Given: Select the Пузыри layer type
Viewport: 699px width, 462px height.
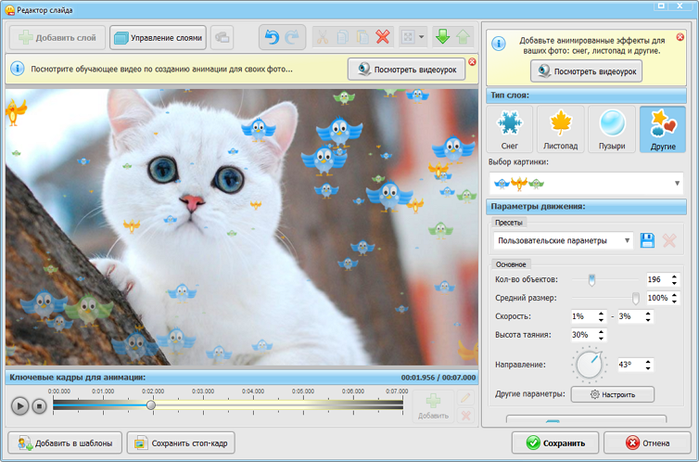Looking at the screenshot, I should click(x=612, y=129).
